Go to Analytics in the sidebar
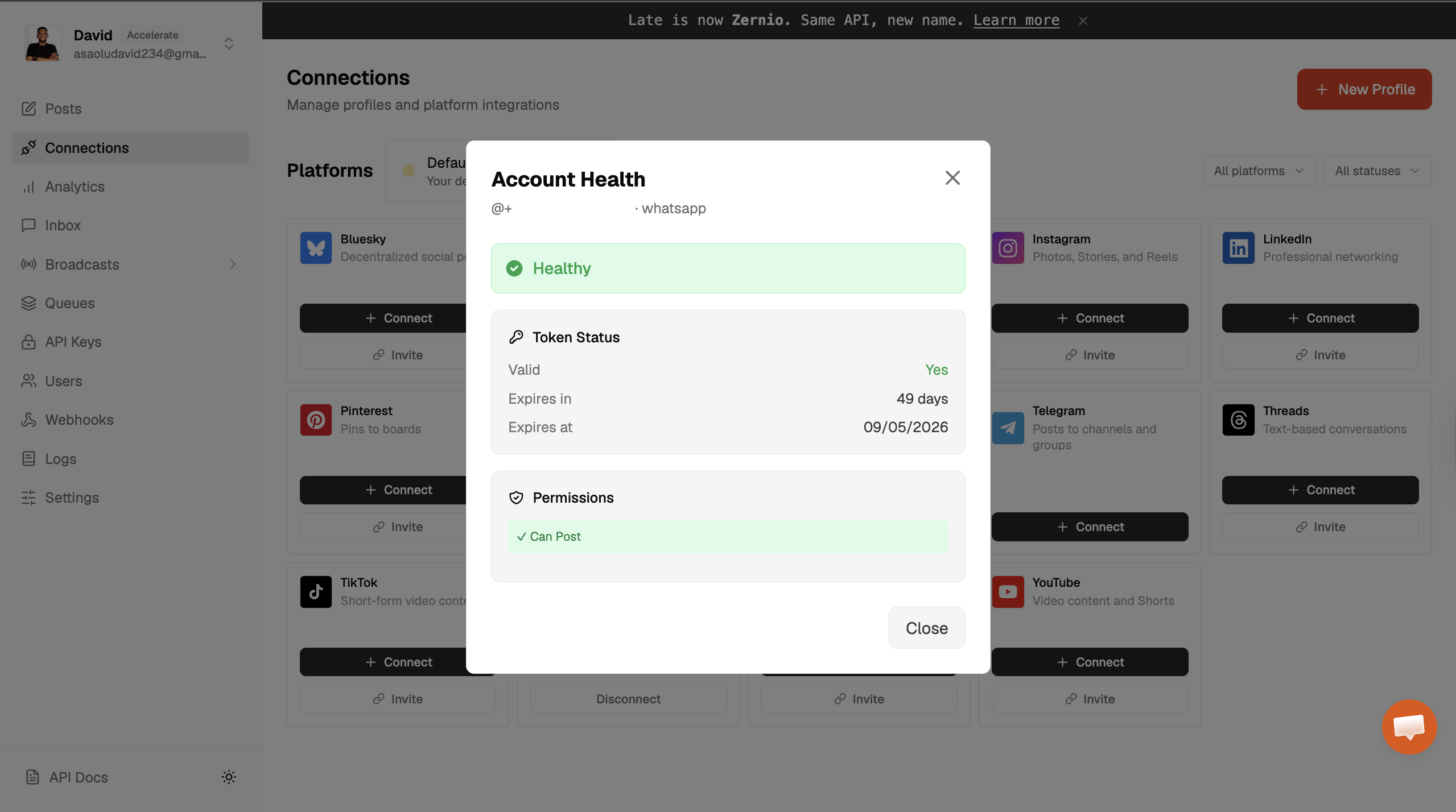Viewport: 1456px width, 812px height. 75,187
